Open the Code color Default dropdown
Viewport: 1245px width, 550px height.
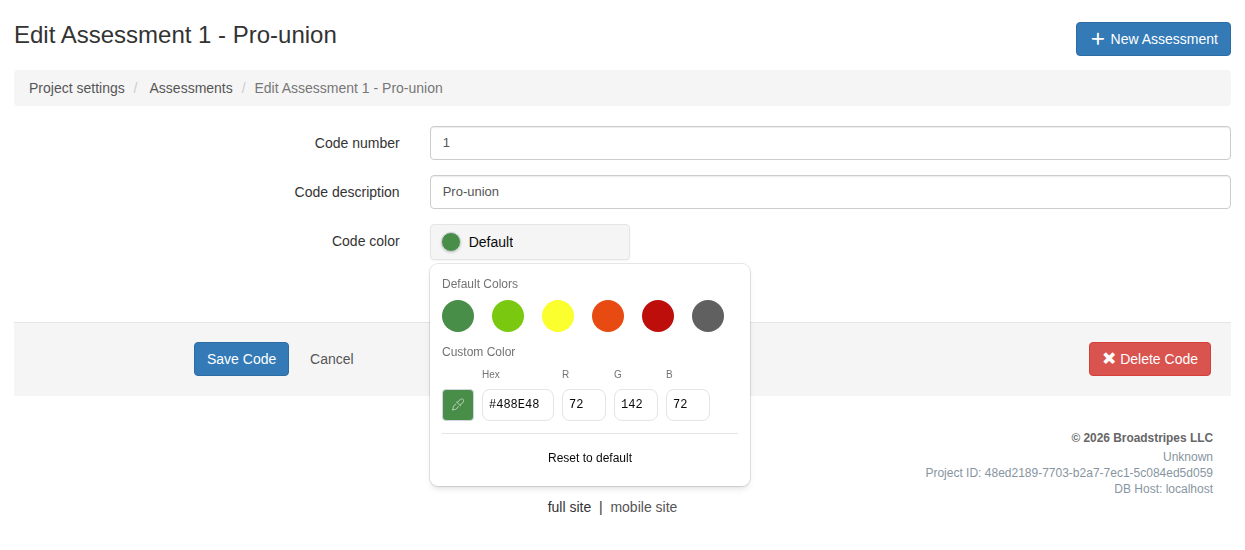click(530, 242)
